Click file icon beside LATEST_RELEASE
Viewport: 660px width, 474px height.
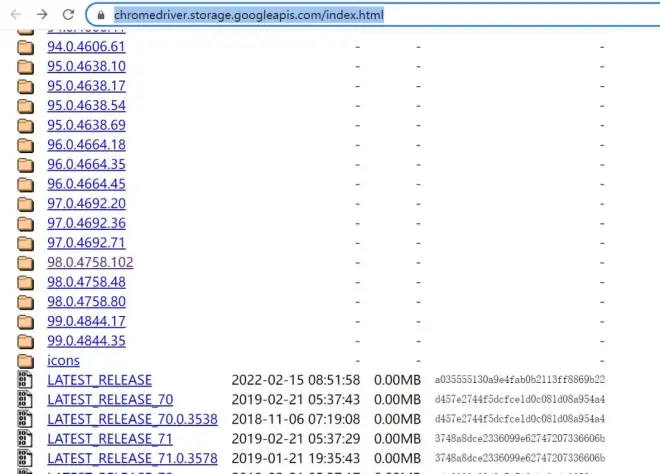tap(26, 380)
